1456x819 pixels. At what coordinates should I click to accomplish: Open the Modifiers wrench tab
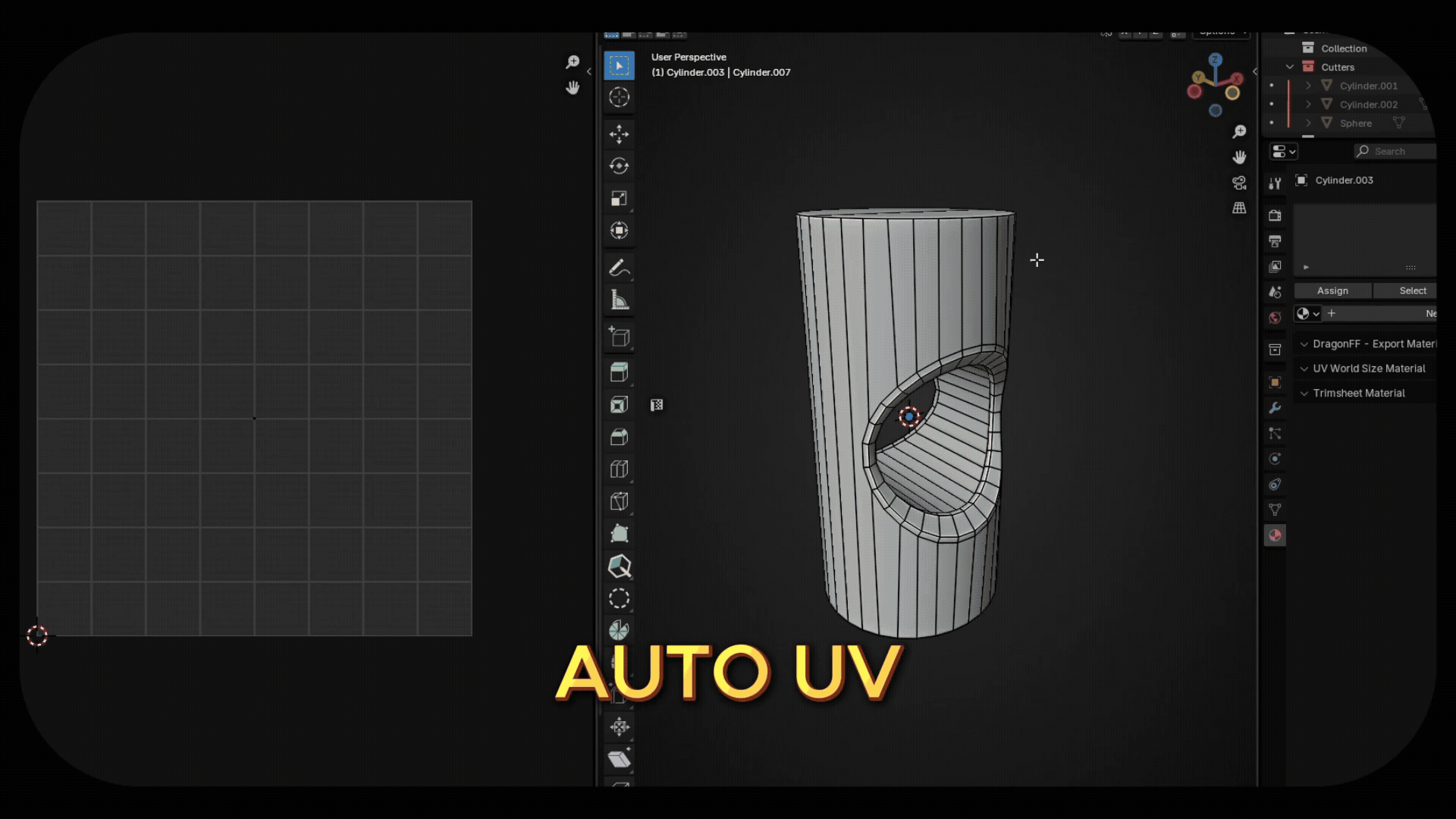click(x=1275, y=408)
